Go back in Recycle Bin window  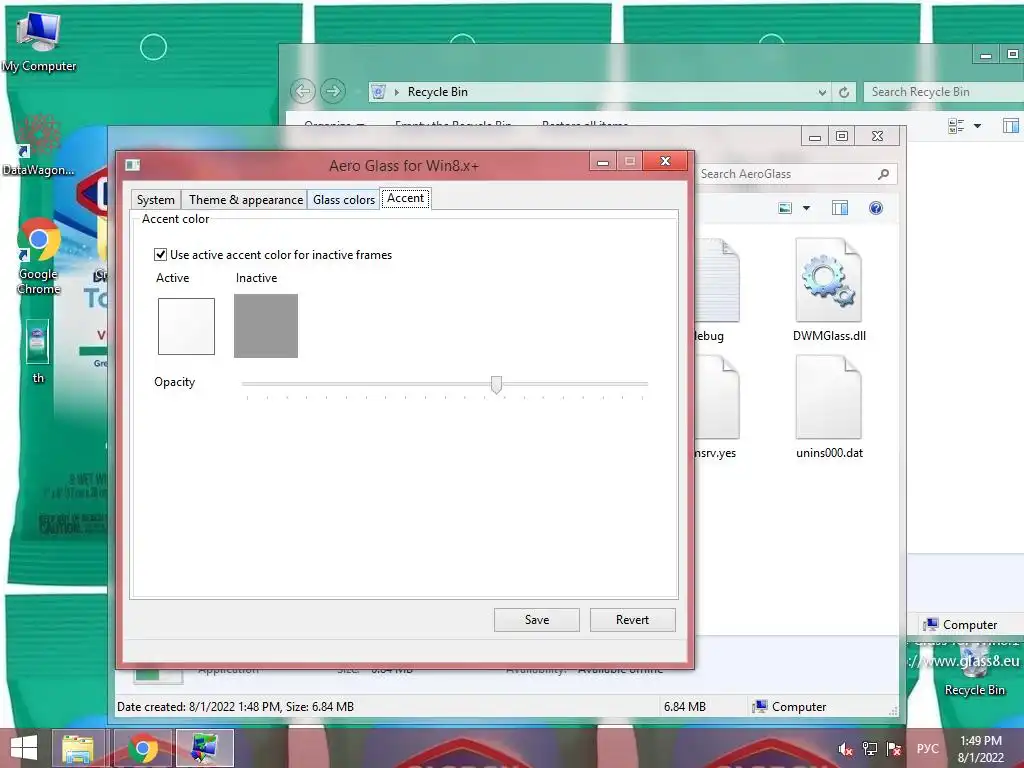click(303, 91)
